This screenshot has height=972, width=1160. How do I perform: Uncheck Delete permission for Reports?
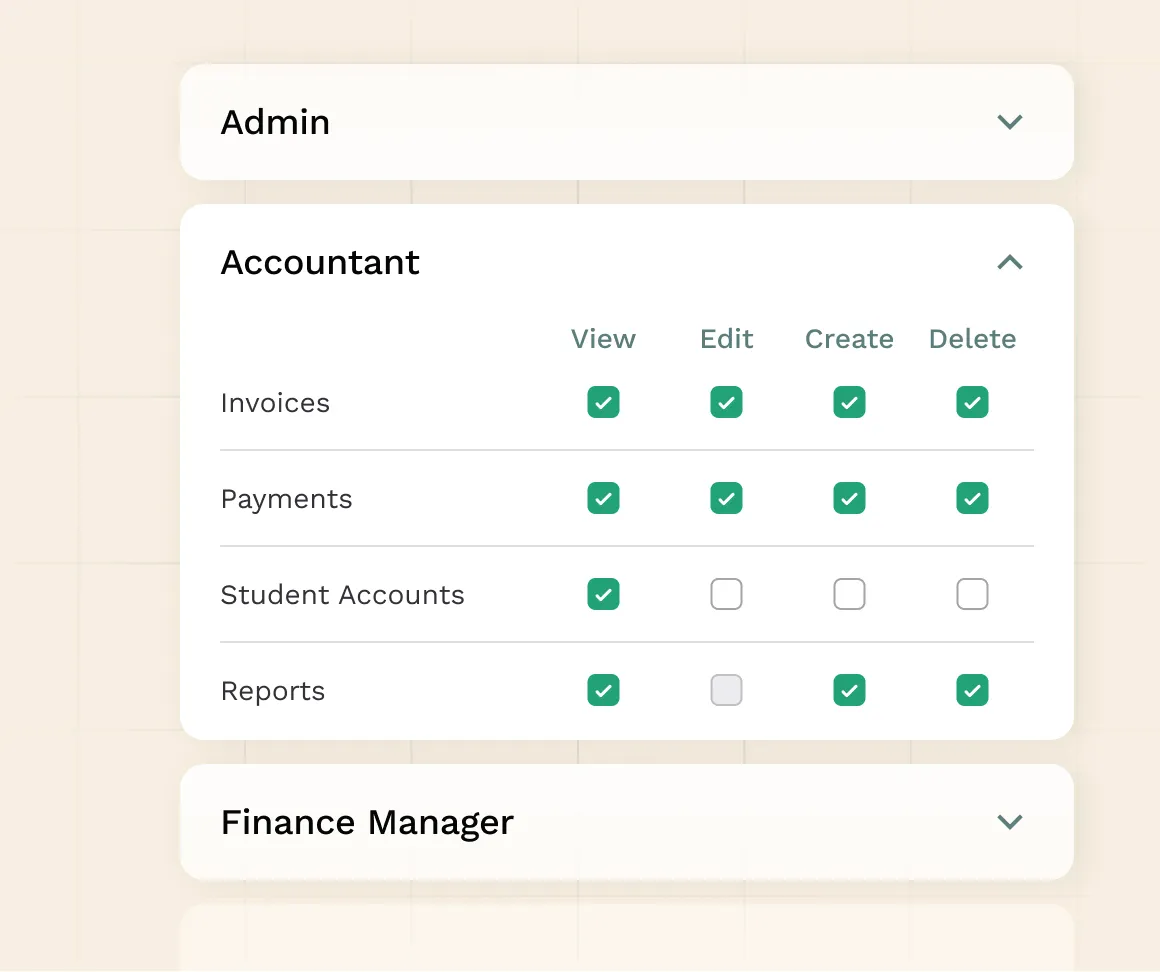click(972, 691)
